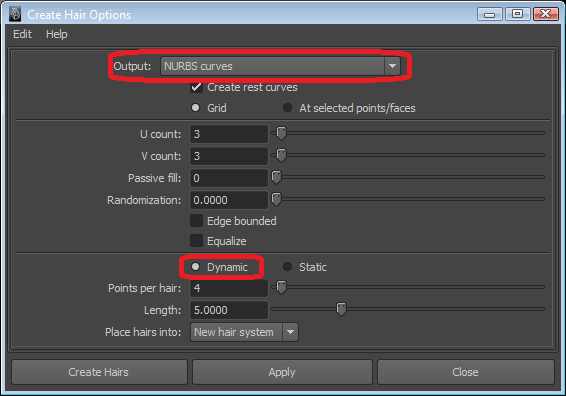Click the Randomization slider handle
This screenshot has width=566, height=396.
point(276,199)
